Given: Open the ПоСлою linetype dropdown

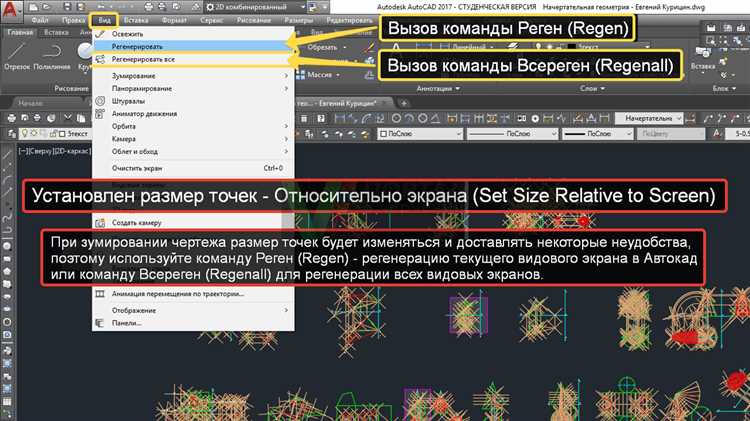Looking at the screenshot, I should coord(512,134).
